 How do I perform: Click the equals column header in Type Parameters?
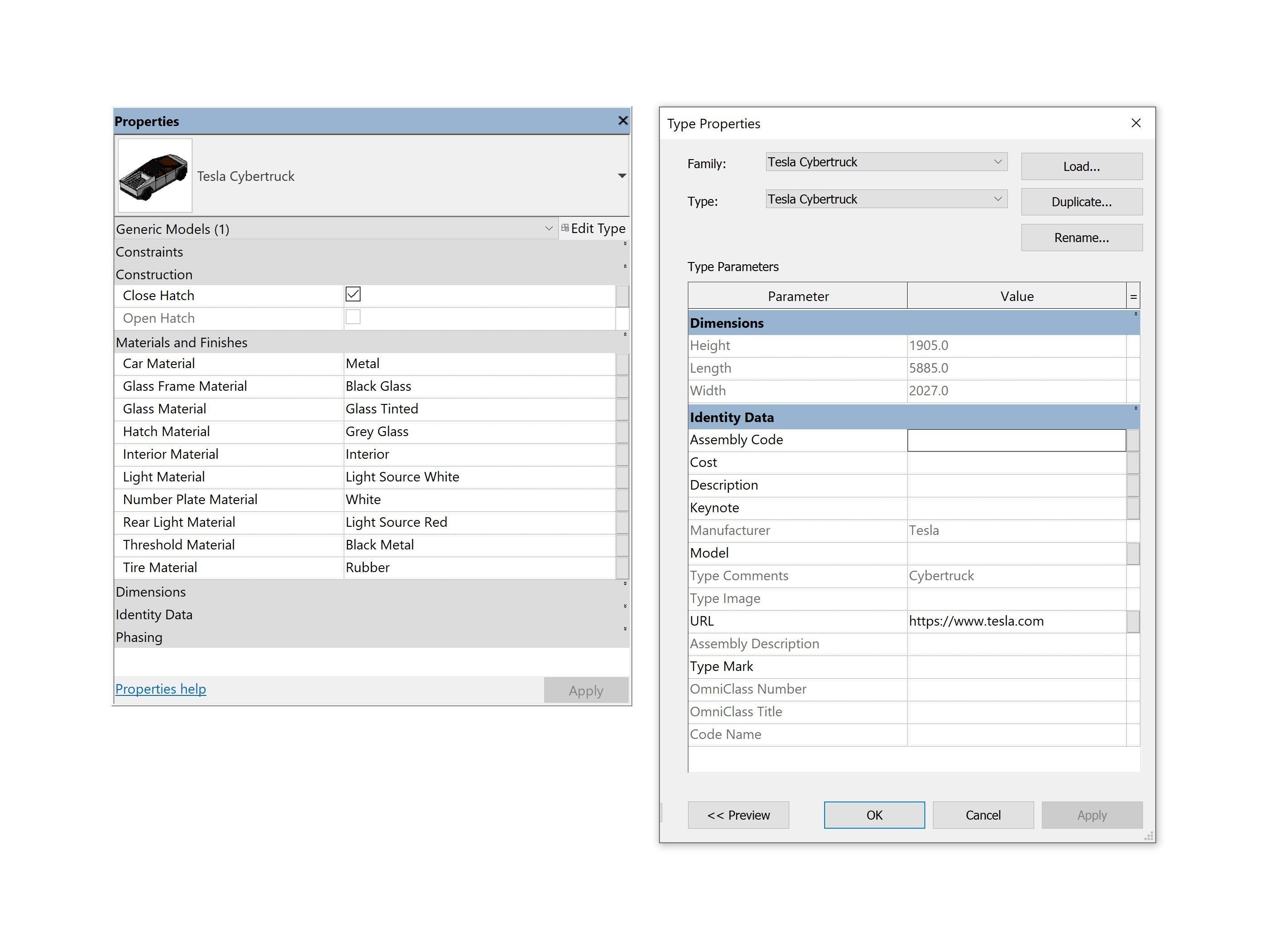[x=1133, y=296]
